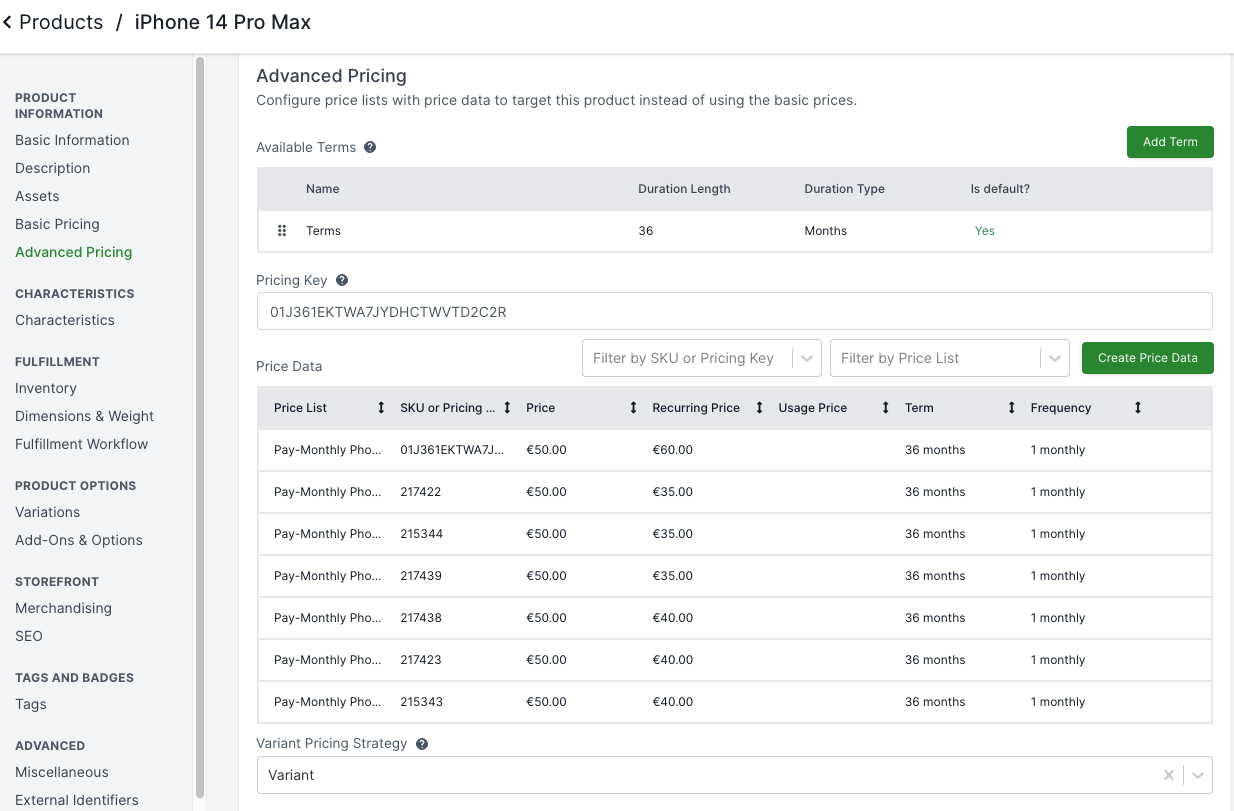Open Basic Pricing section

click(x=57, y=224)
